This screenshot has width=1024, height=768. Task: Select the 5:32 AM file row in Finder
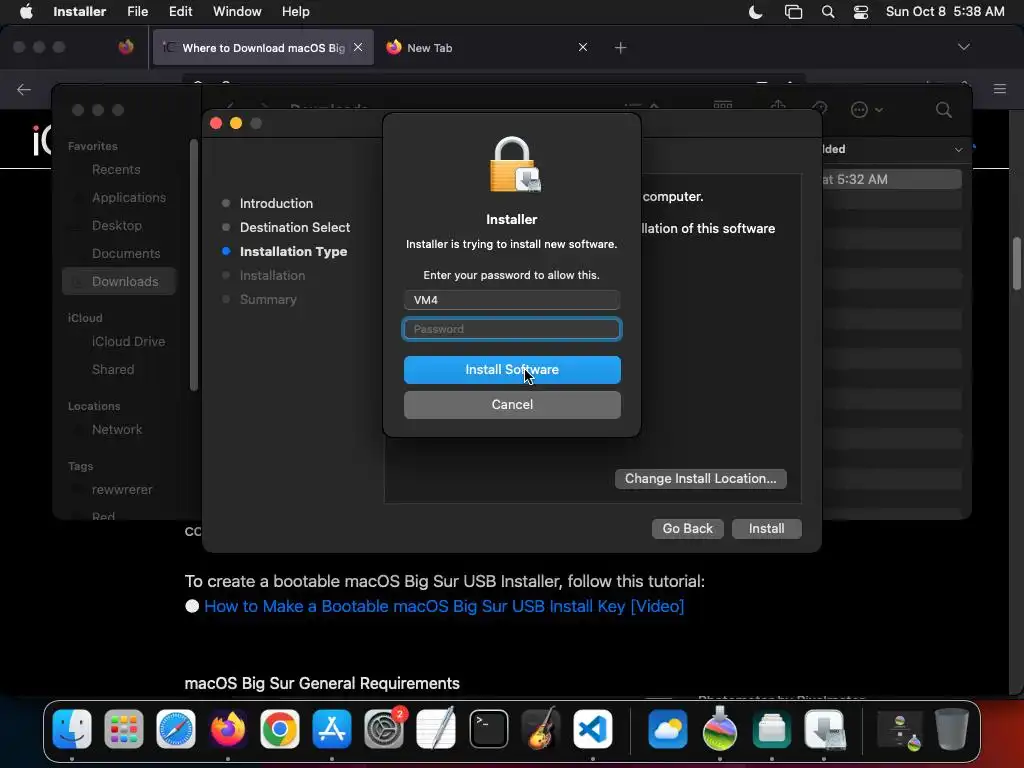click(891, 180)
